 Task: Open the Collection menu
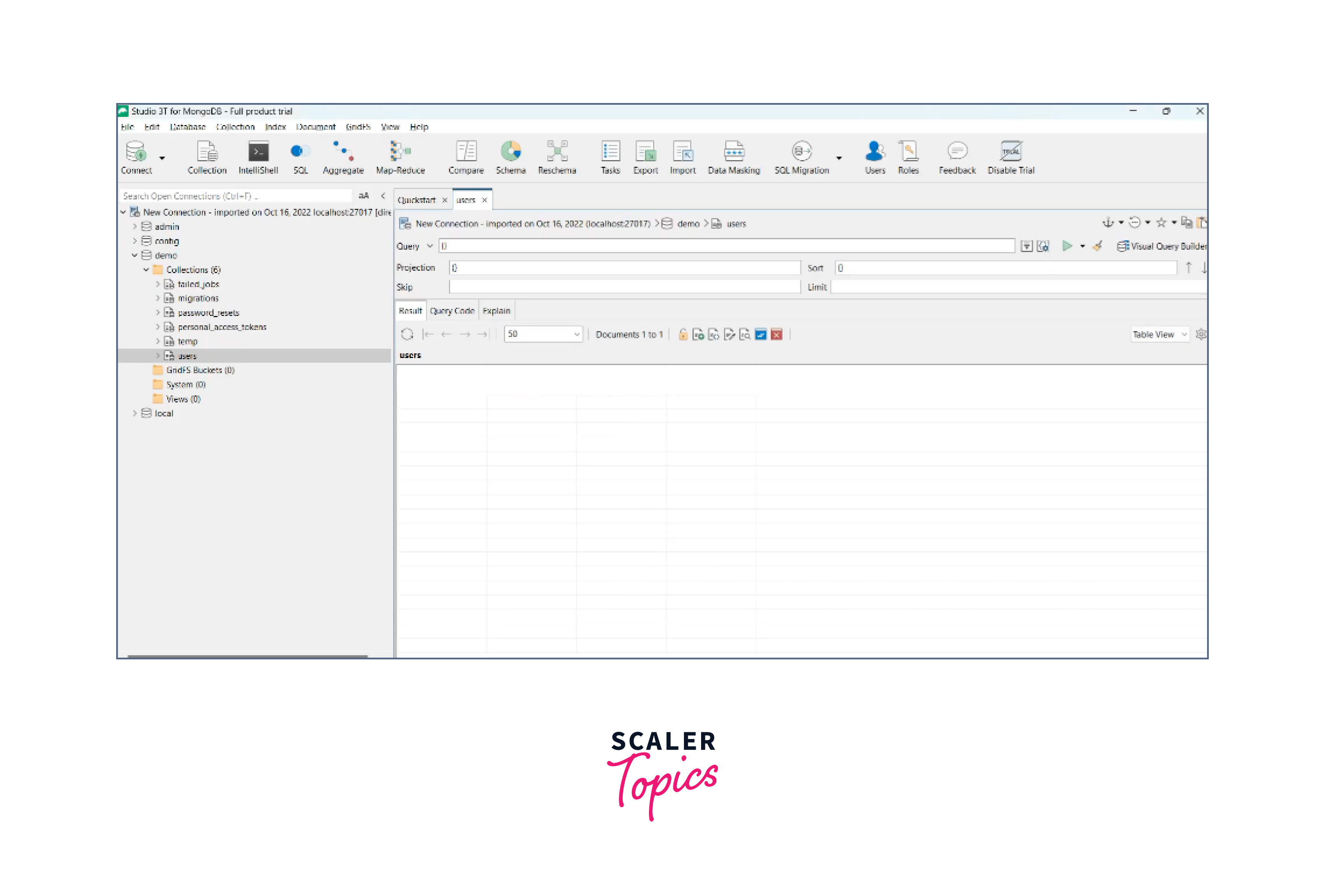pos(235,127)
